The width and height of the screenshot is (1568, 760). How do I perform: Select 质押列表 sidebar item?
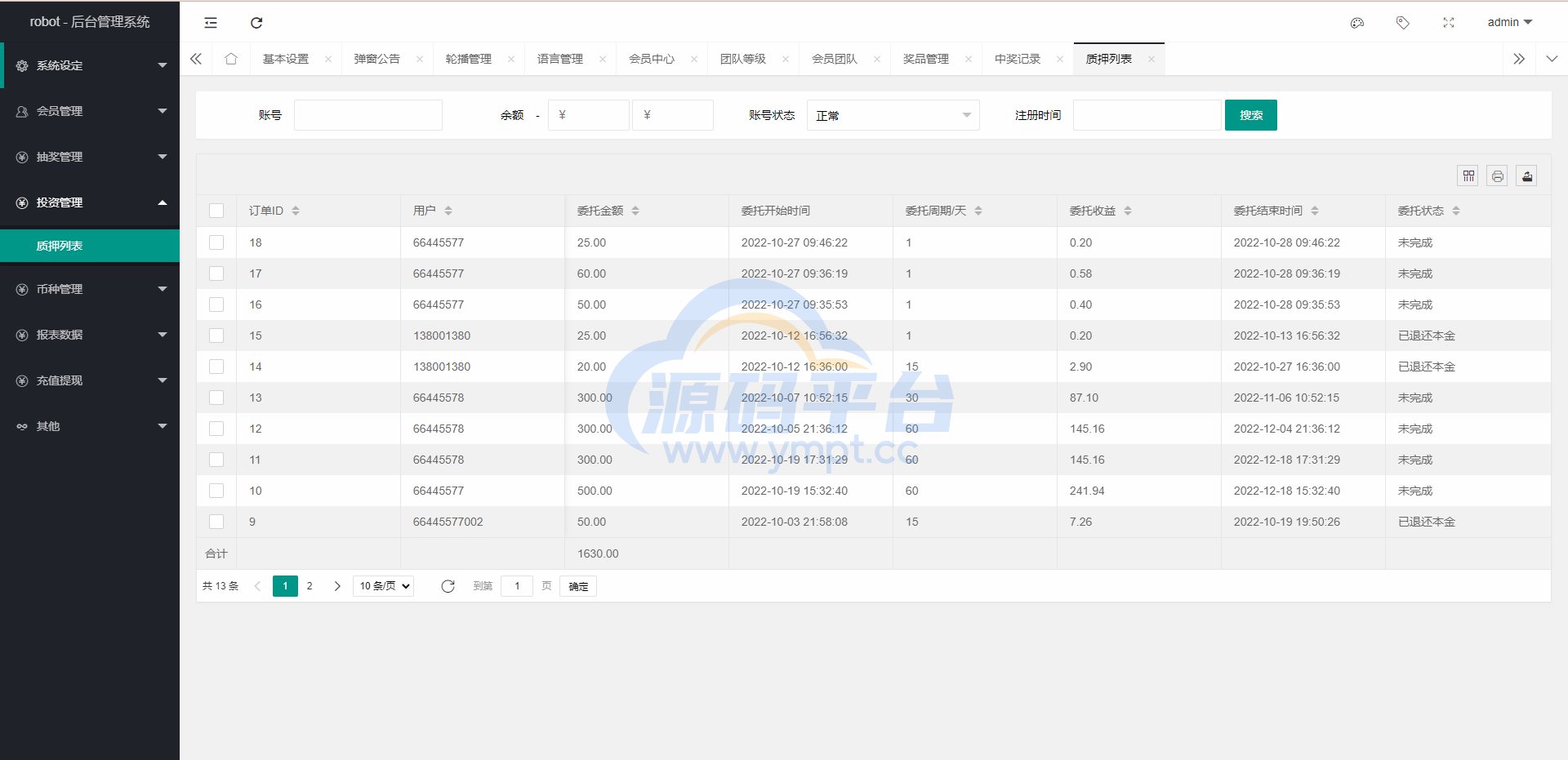pos(90,246)
